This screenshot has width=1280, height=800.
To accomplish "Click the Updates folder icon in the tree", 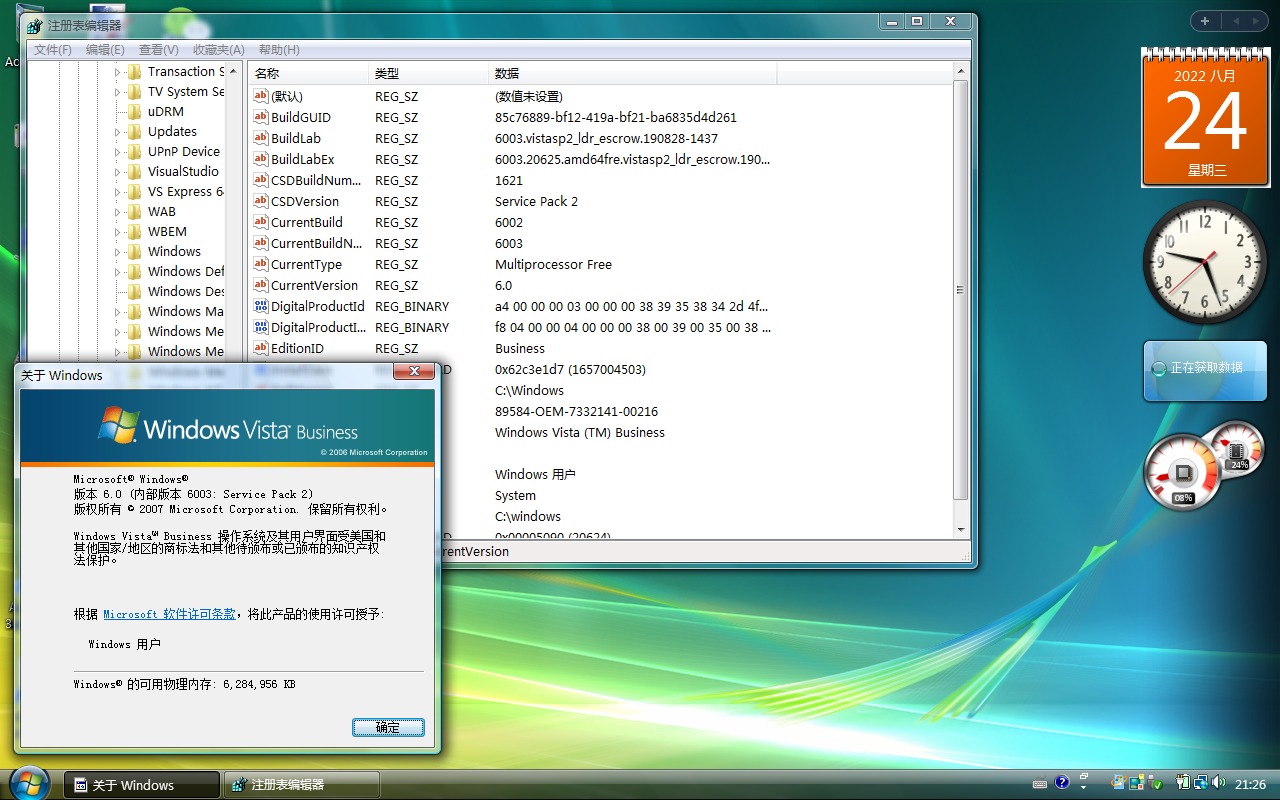I will (134, 131).
